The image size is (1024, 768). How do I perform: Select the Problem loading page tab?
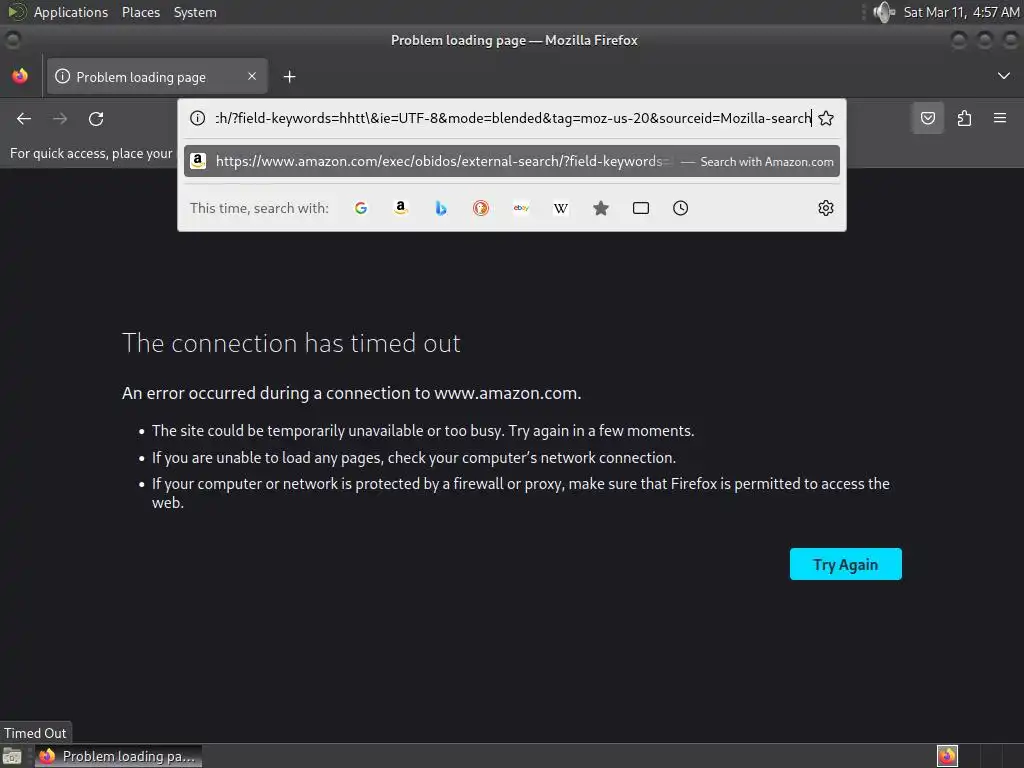click(x=157, y=76)
